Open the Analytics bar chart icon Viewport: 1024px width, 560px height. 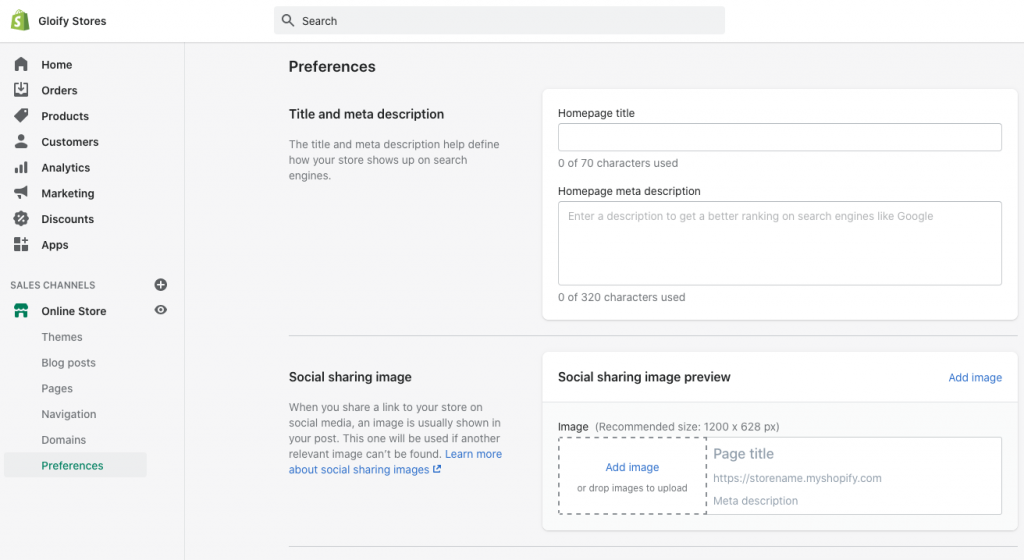21,167
